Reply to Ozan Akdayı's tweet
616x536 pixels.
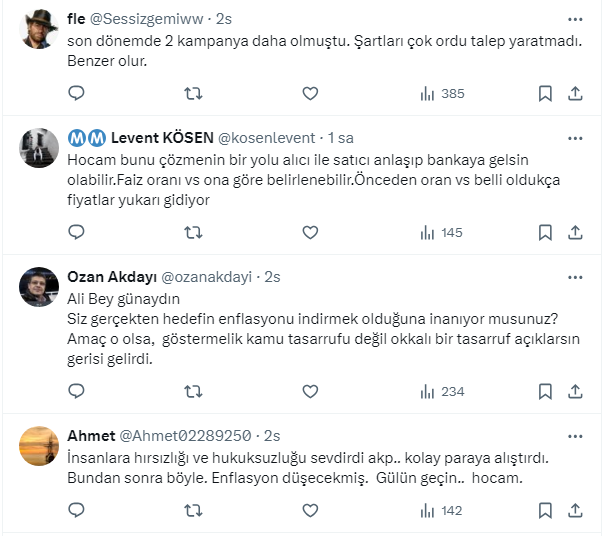click(77, 392)
